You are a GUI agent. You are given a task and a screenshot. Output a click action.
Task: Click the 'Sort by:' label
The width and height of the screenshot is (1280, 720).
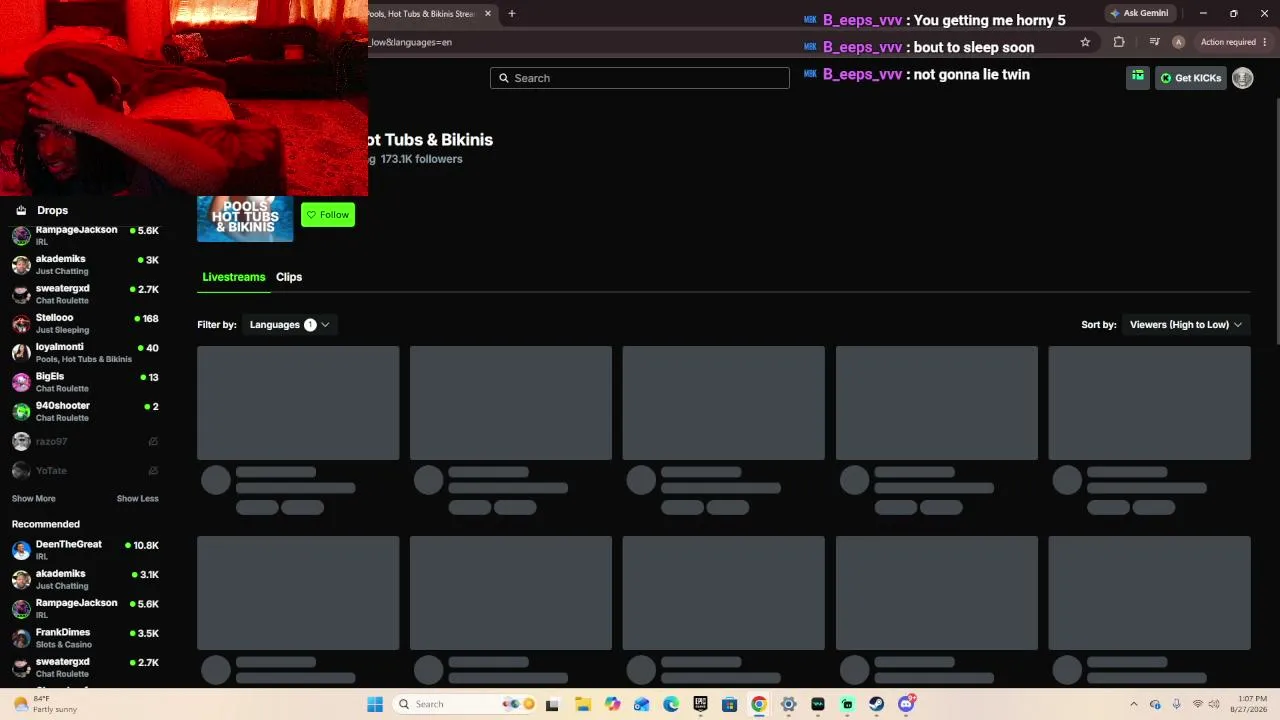[x=1099, y=325]
